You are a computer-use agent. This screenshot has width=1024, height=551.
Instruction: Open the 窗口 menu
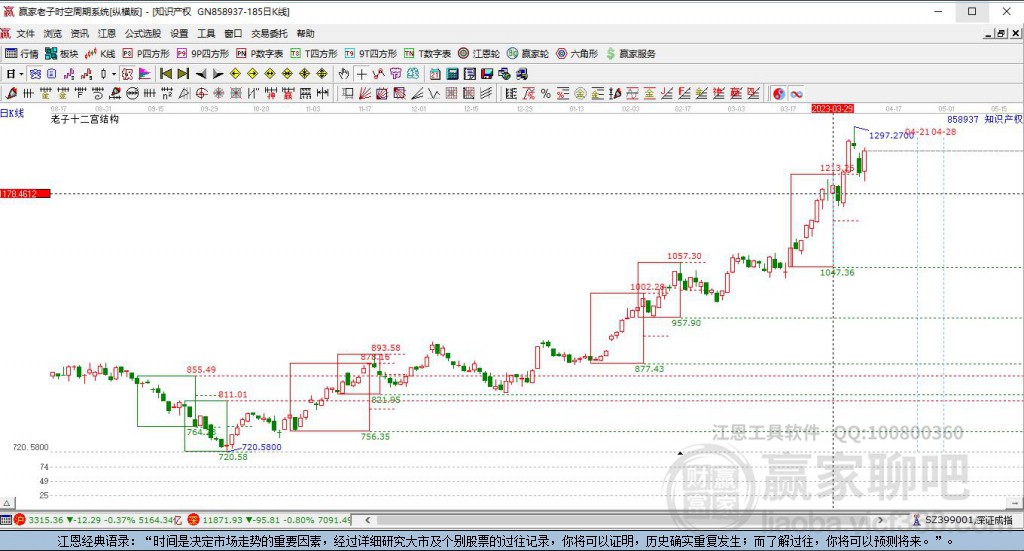(x=233, y=33)
